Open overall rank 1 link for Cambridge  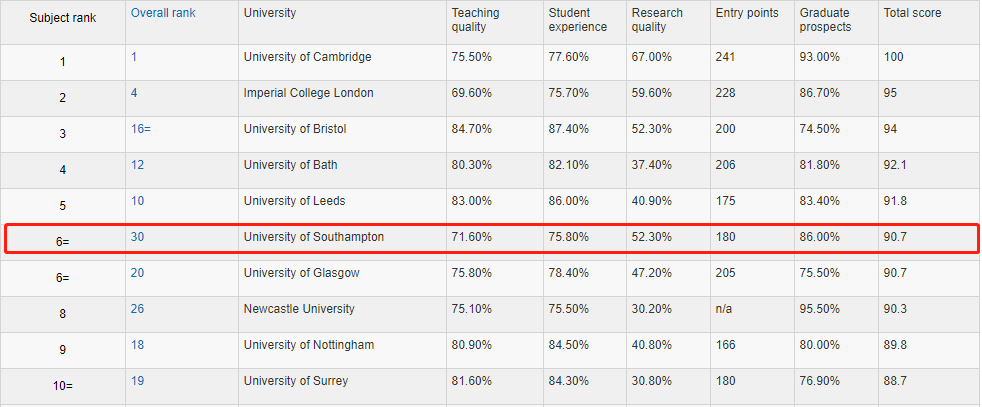point(134,57)
